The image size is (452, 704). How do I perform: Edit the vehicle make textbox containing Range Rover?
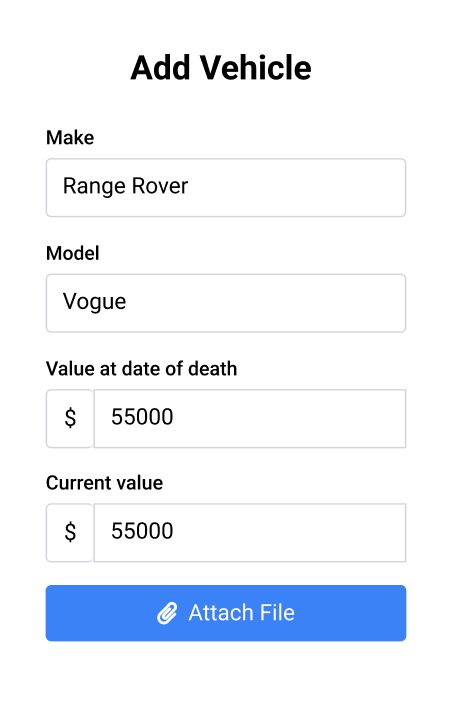226,188
